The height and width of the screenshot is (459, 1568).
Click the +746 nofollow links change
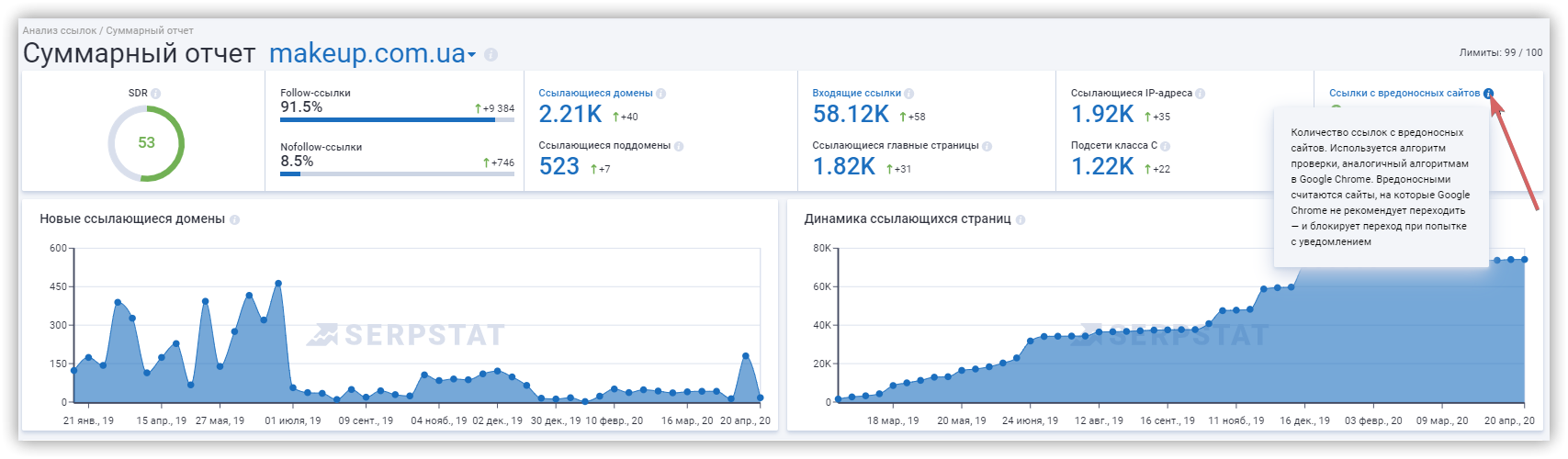tap(499, 162)
